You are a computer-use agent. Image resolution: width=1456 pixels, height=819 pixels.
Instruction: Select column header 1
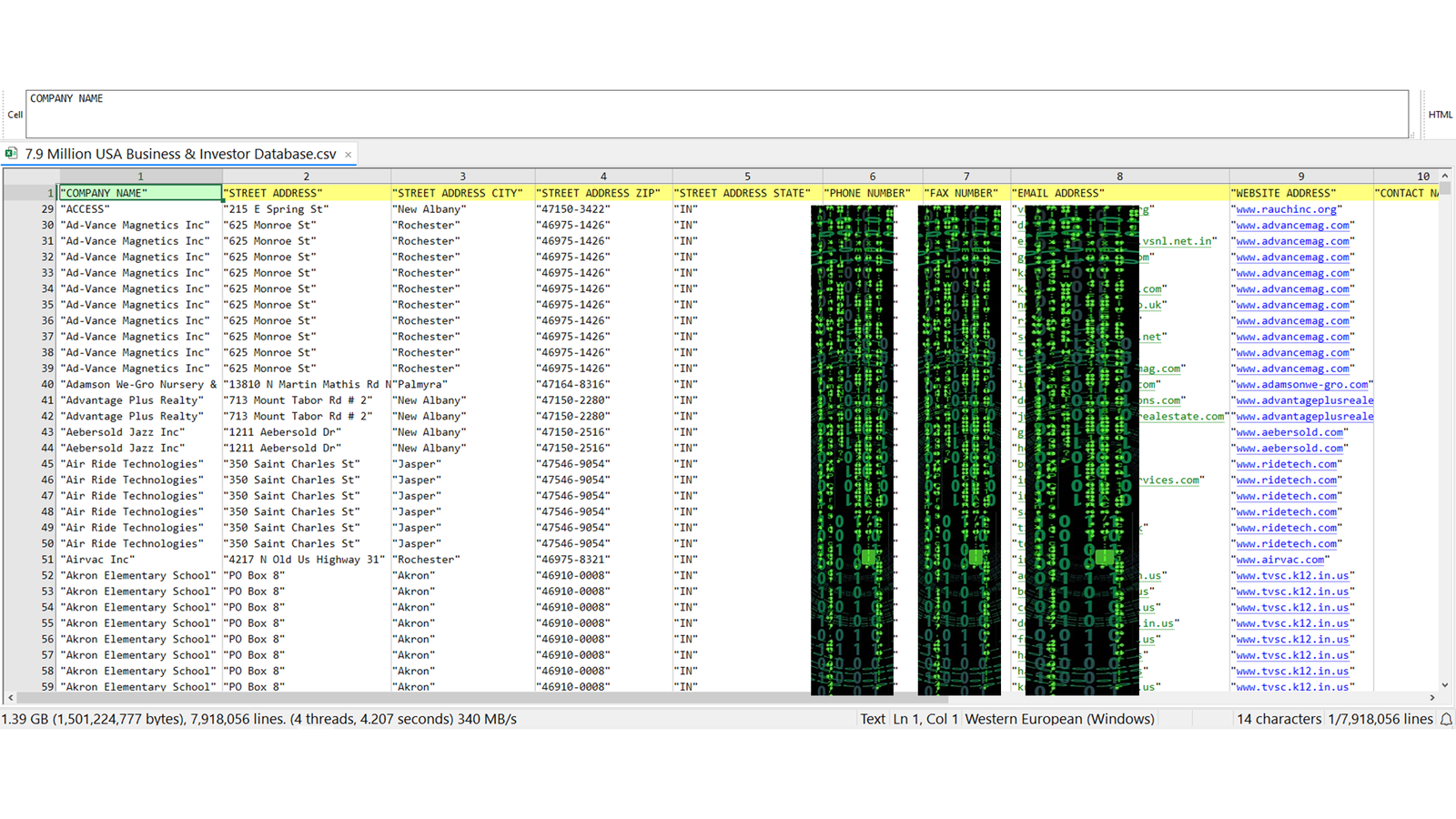140,177
